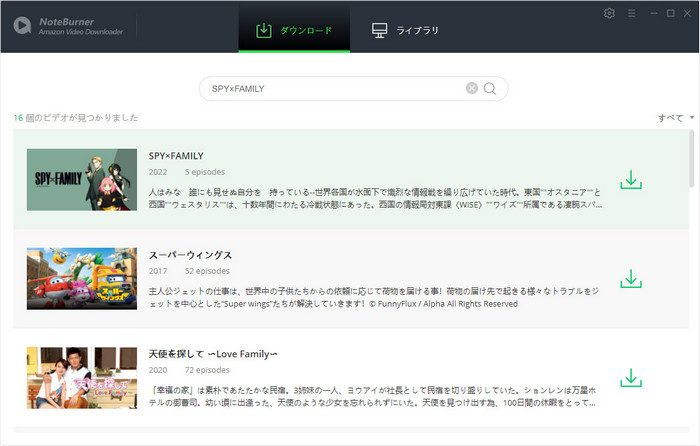700x446 pixels.
Task: Click the 天使を探して description text
Action: coord(372,396)
